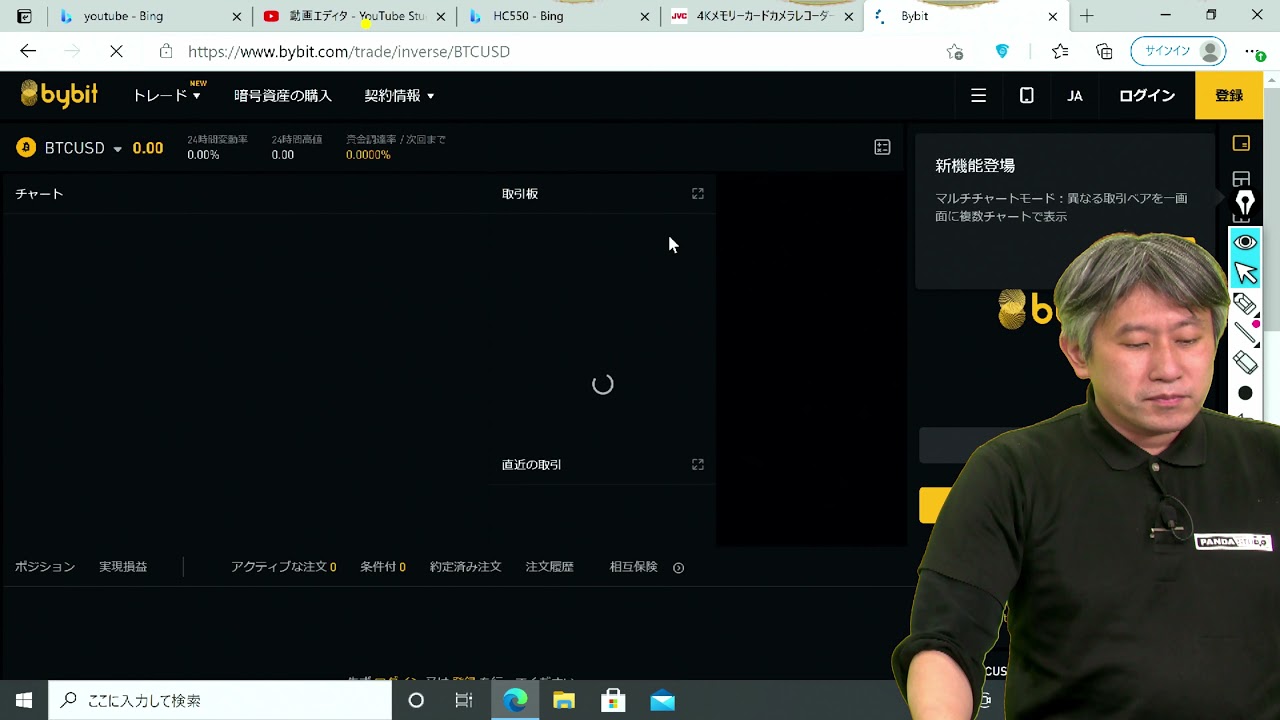The height and width of the screenshot is (720, 1280).
Task: Select the ポジション tab
Action: click(x=45, y=567)
